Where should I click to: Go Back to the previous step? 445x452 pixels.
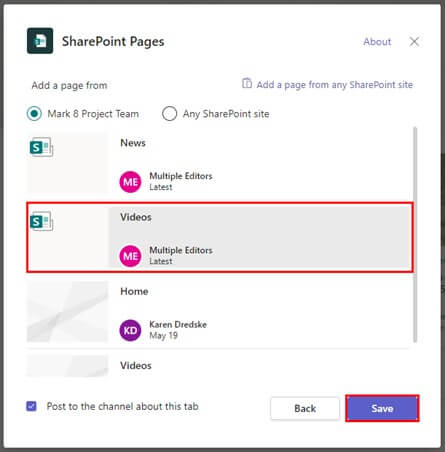[305, 408]
